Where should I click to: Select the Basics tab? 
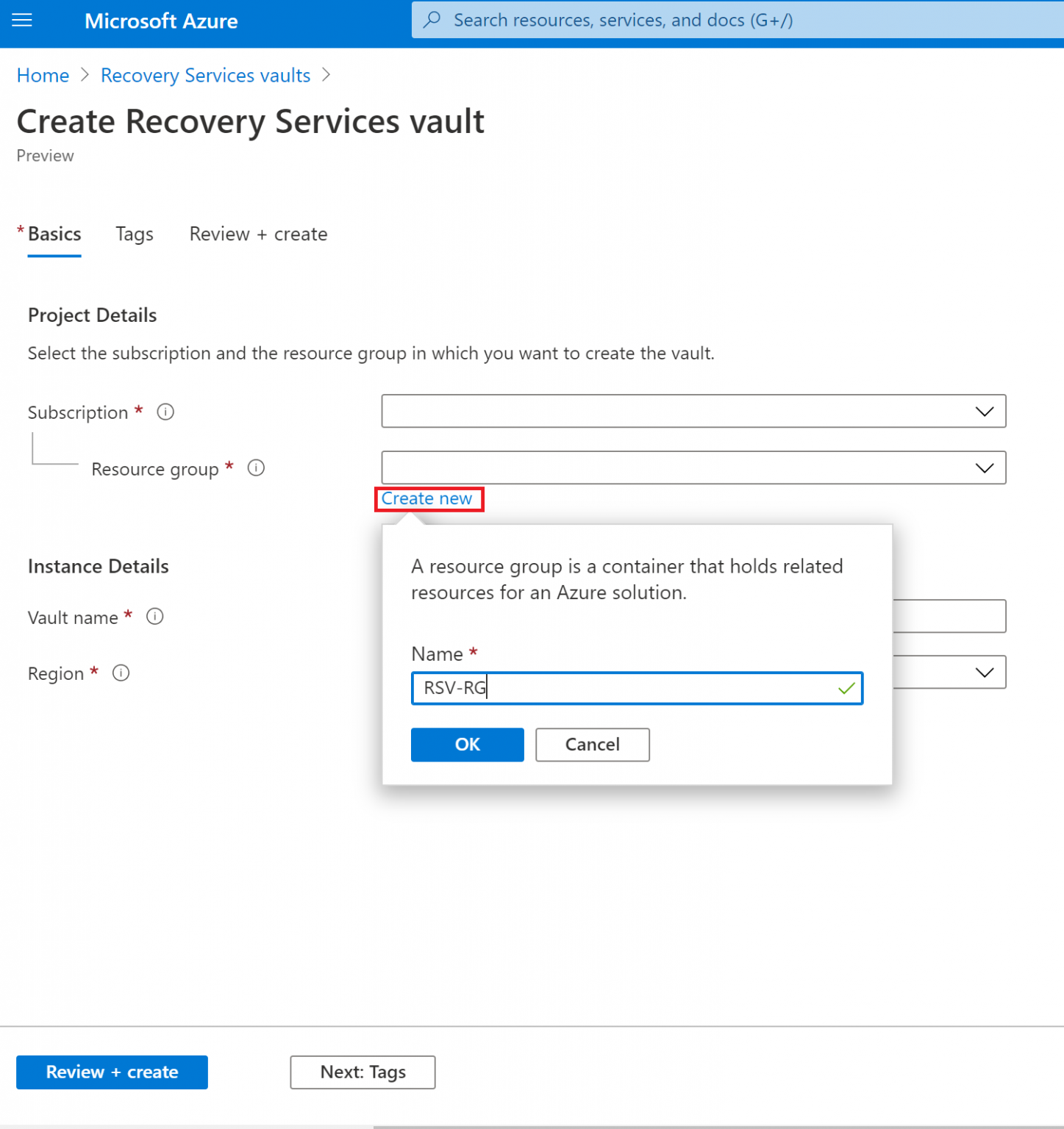(x=54, y=234)
